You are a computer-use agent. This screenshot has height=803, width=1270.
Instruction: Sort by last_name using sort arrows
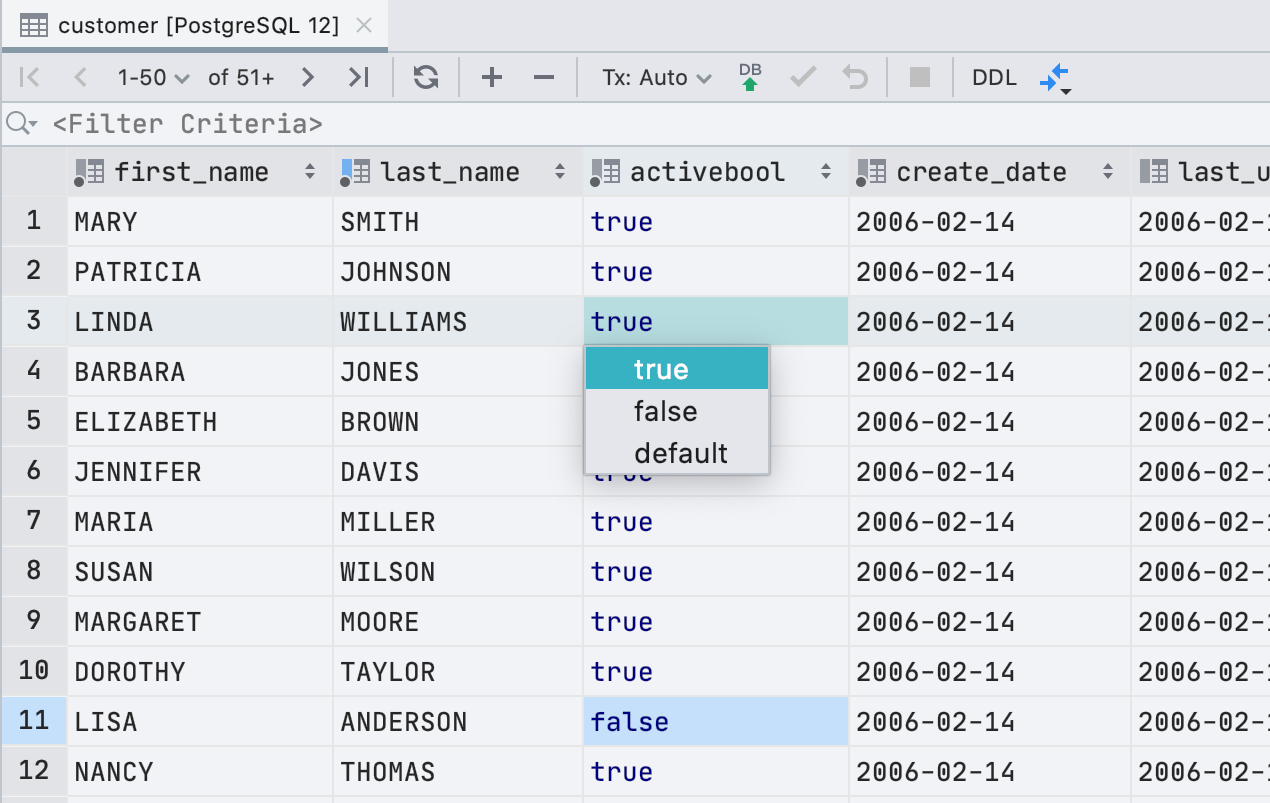coord(560,172)
